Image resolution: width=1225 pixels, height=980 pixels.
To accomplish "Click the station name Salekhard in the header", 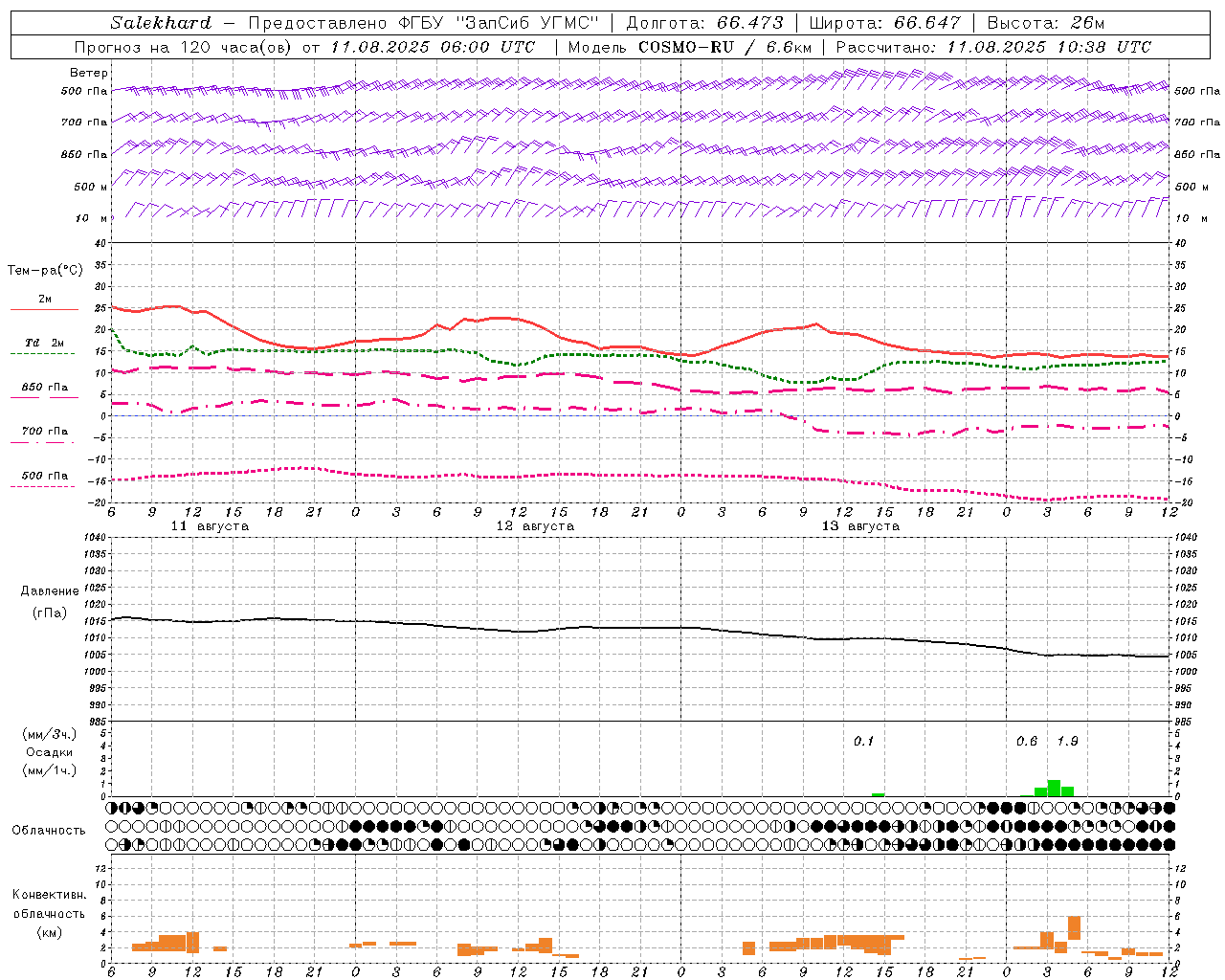I will coord(159,23).
